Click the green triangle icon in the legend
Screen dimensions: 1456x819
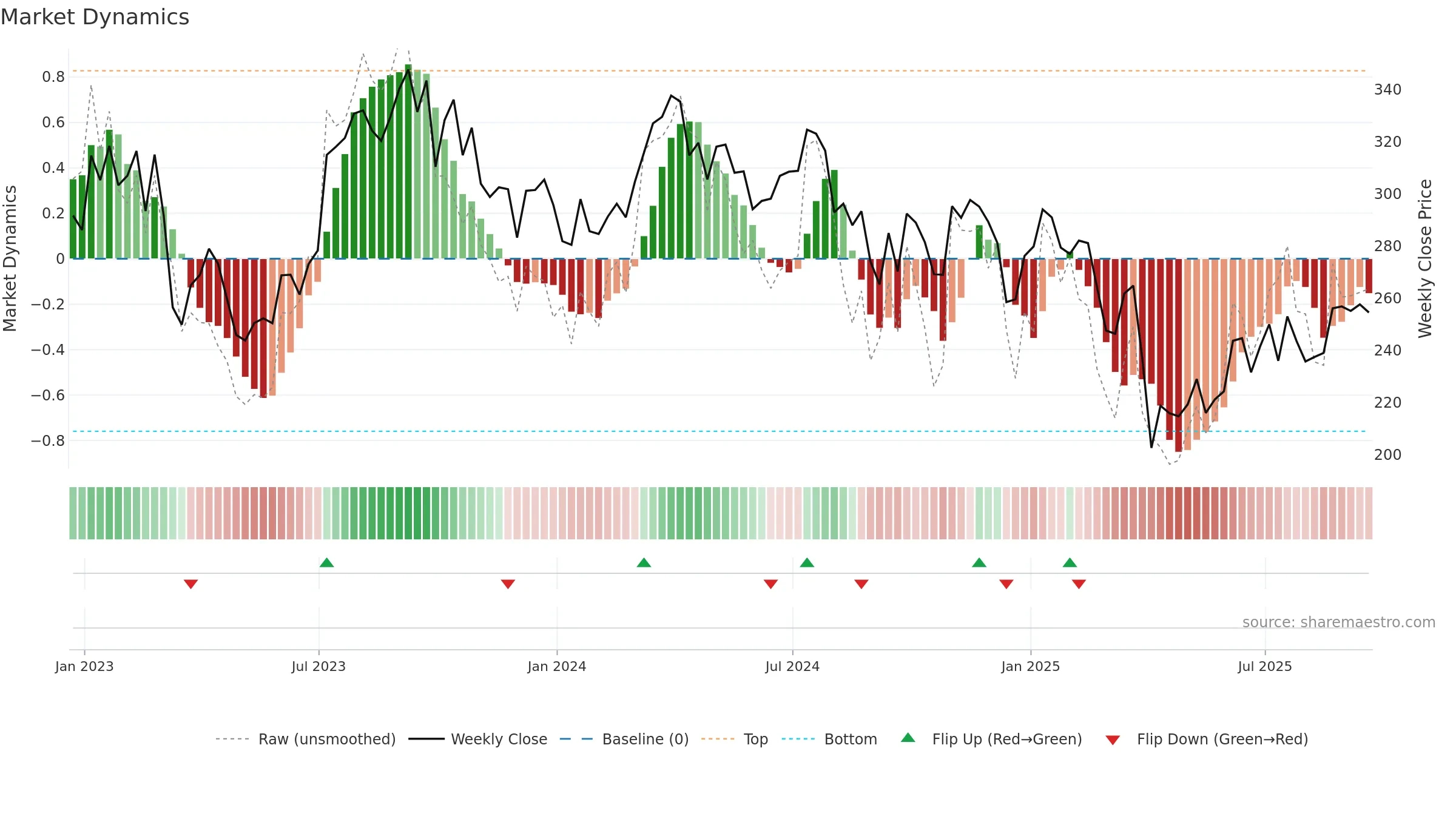pyautogui.click(x=908, y=738)
